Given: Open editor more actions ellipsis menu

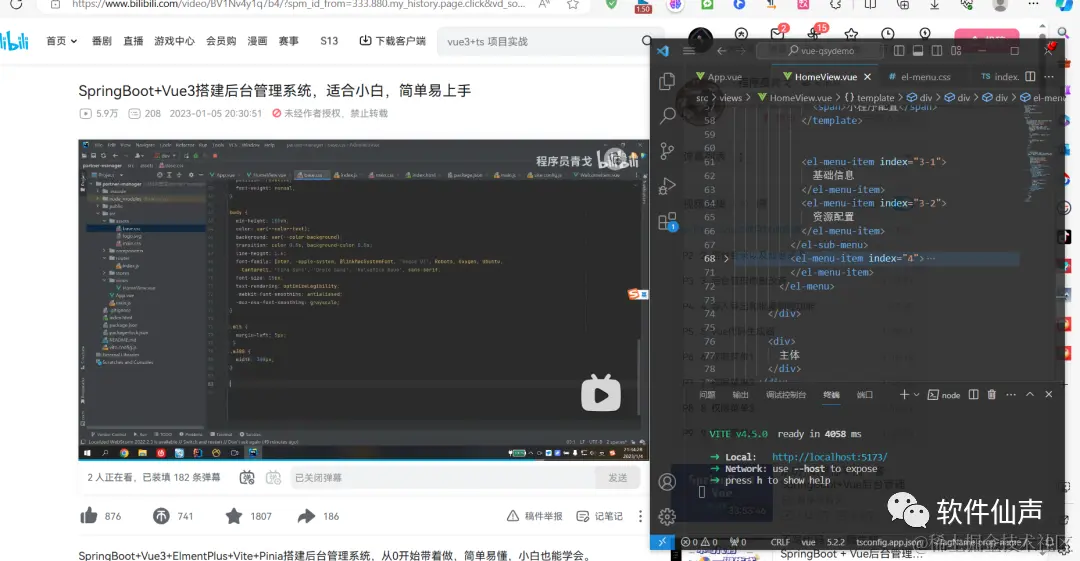Looking at the screenshot, I should point(1048,76).
